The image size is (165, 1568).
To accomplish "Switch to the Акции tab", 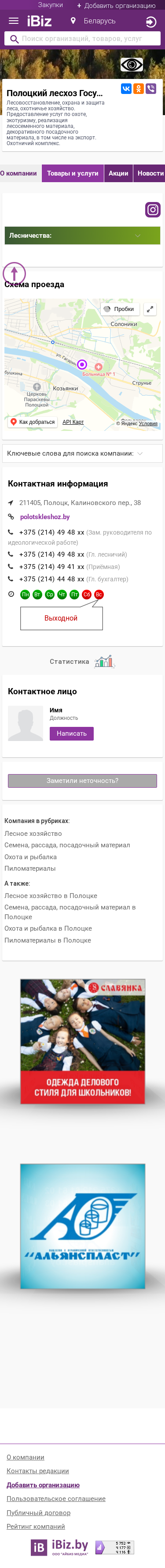I will pyautogui.click(x=118, y=173).
